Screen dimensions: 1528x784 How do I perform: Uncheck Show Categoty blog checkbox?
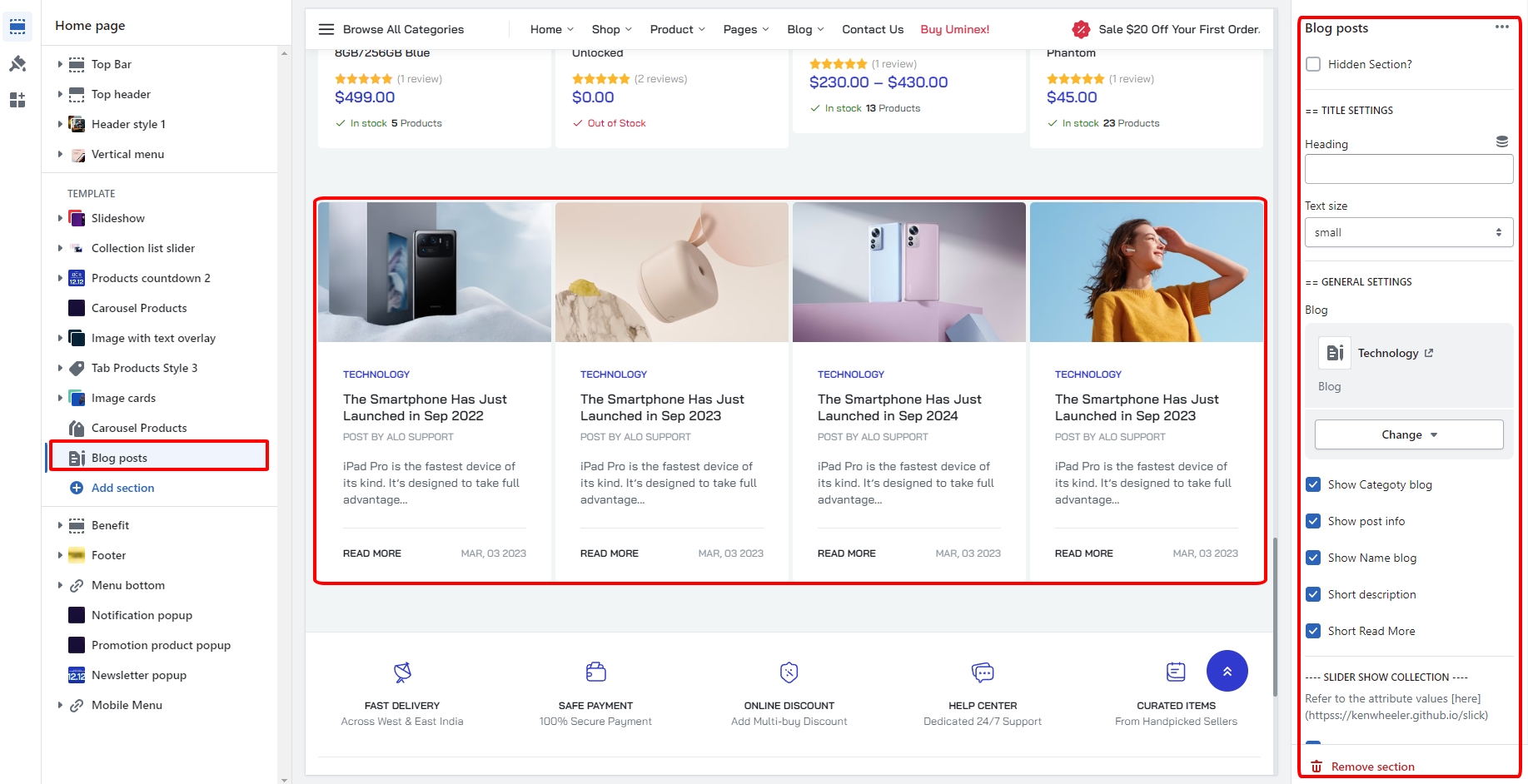pos(1313,484)
